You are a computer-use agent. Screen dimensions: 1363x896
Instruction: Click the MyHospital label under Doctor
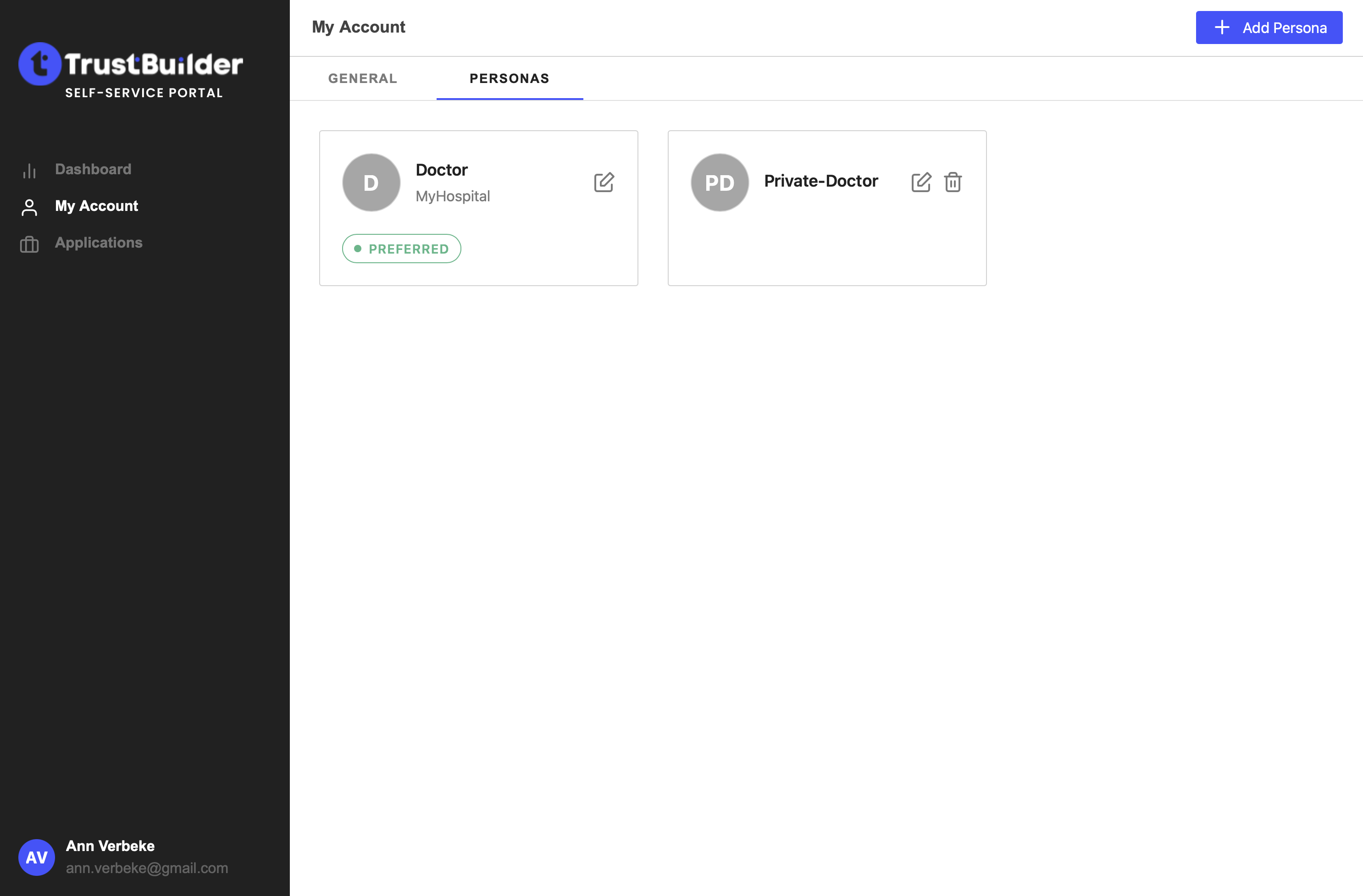coord(453,196)
